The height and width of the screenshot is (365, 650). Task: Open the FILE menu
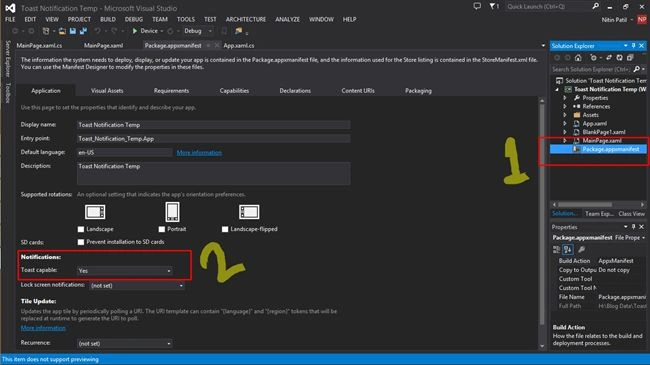click(10, 19)
